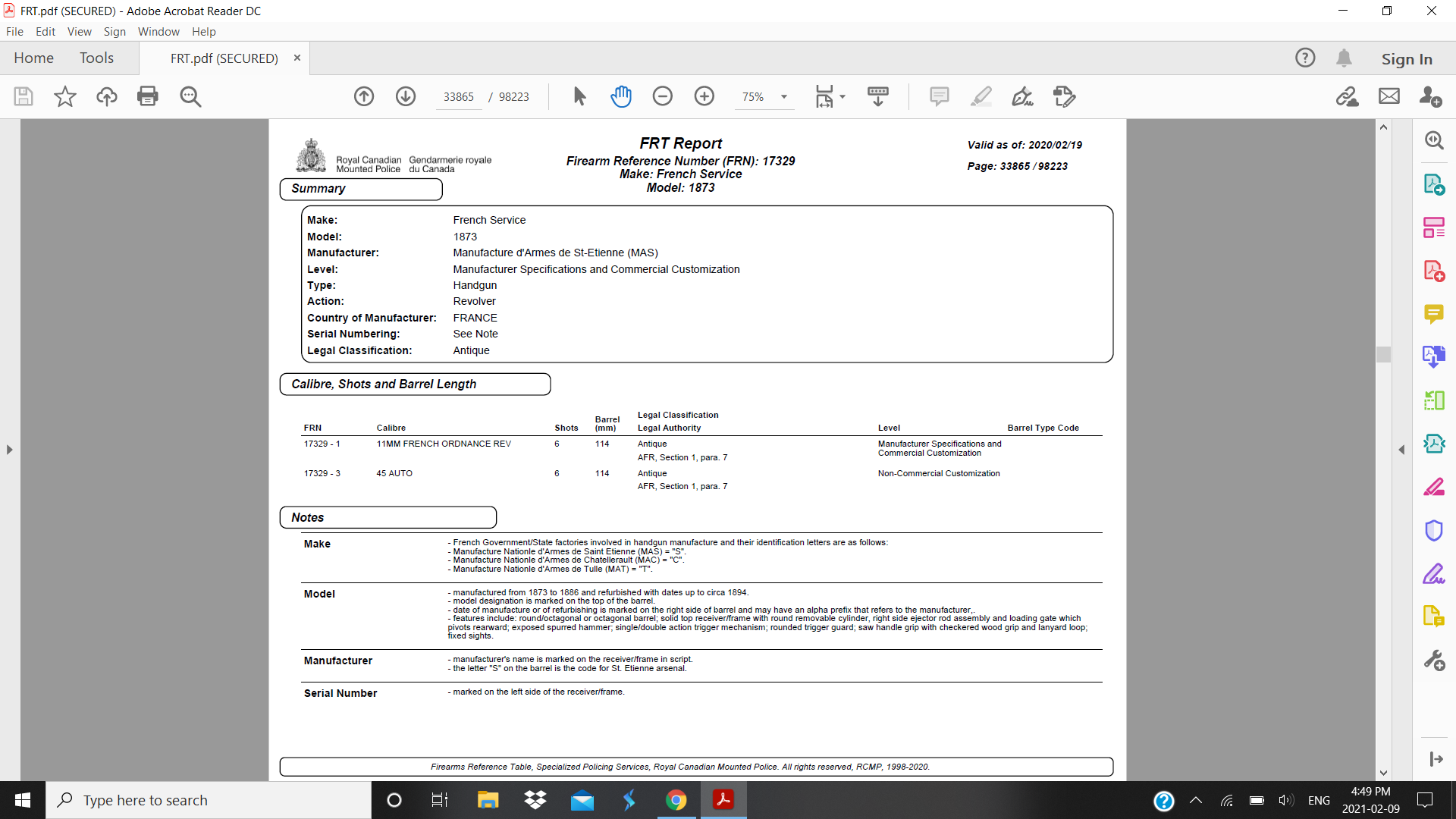Go to next page arrow

[406, 96]
